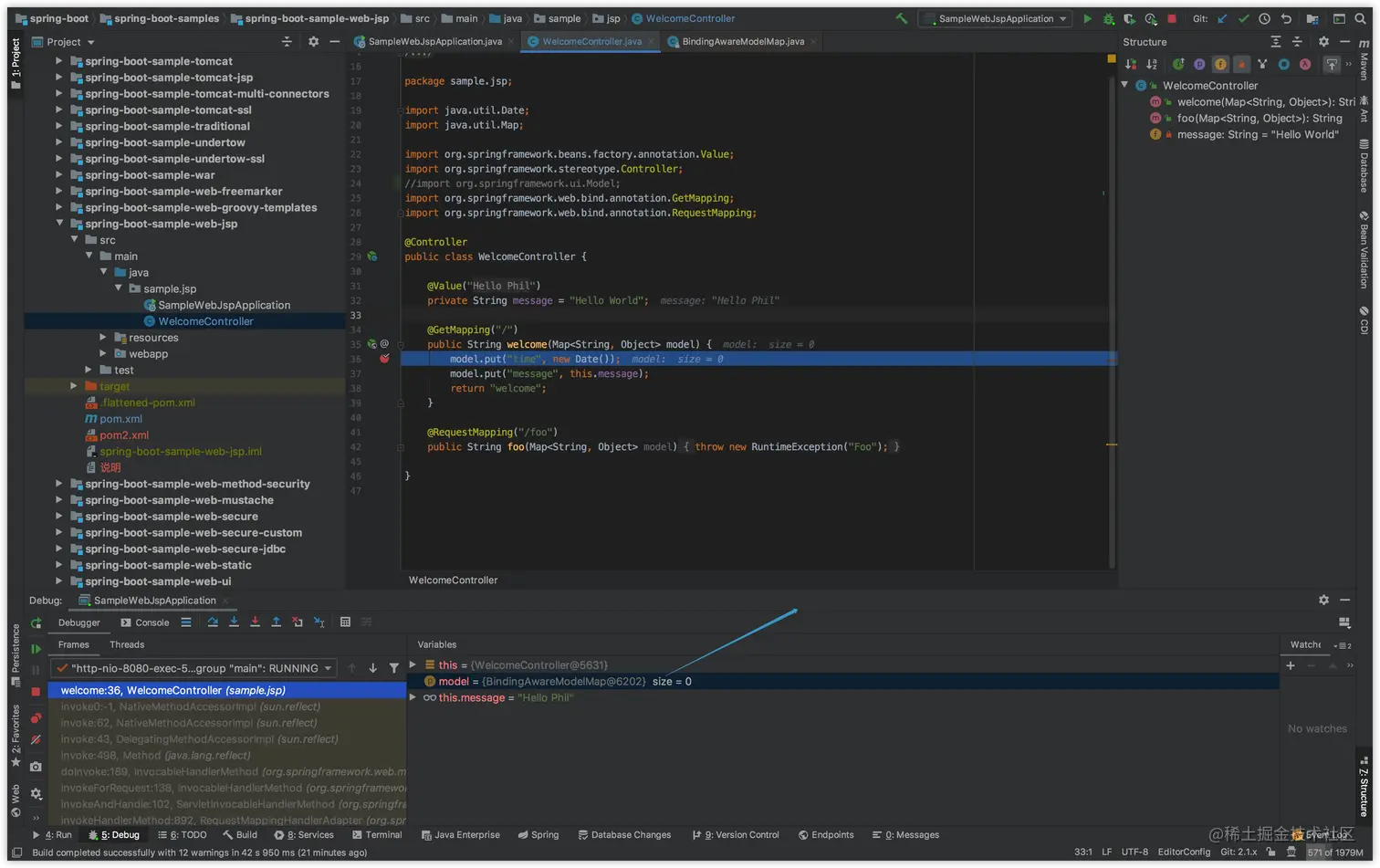Toggle the line 36 breakpoint in gutter
The image size is (1380, 868).
point(384,359)
